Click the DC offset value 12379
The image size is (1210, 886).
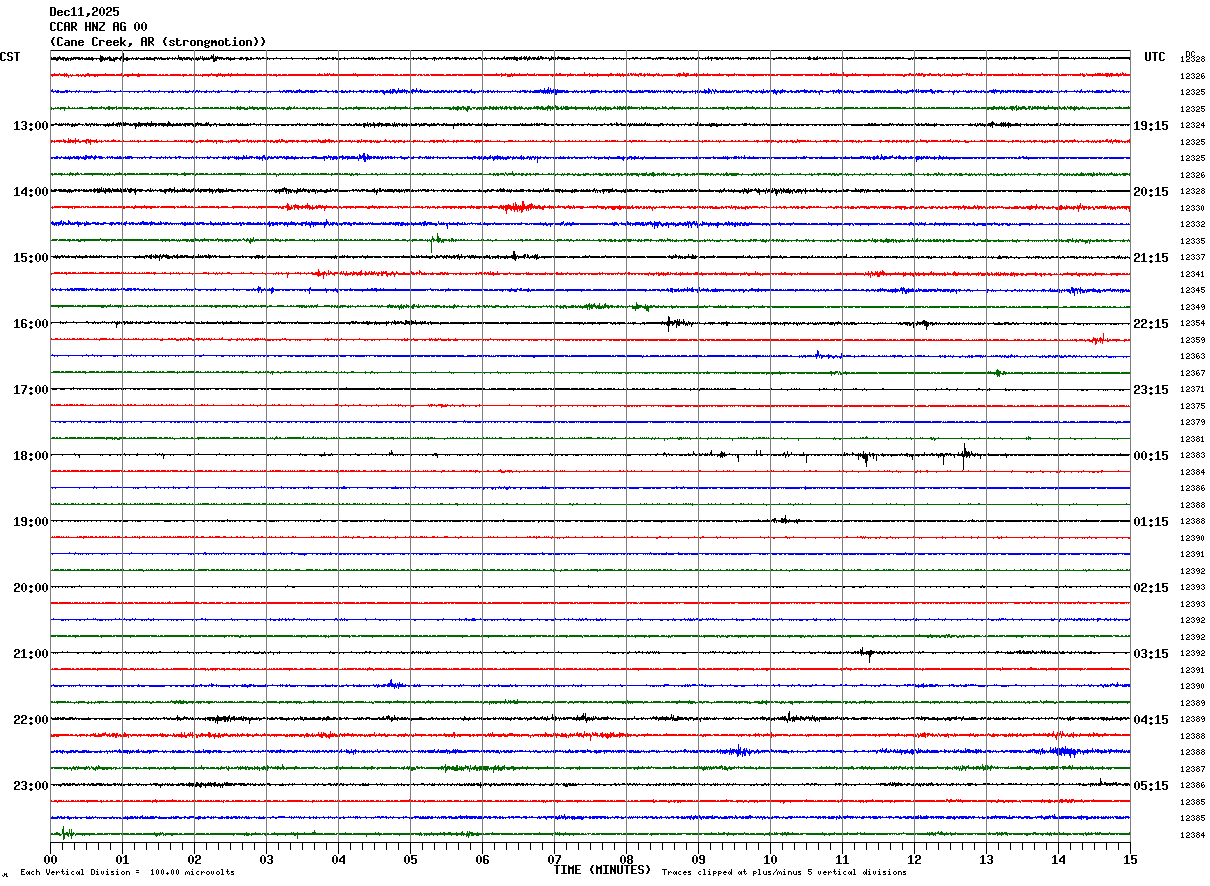[x=1192, y=423]
